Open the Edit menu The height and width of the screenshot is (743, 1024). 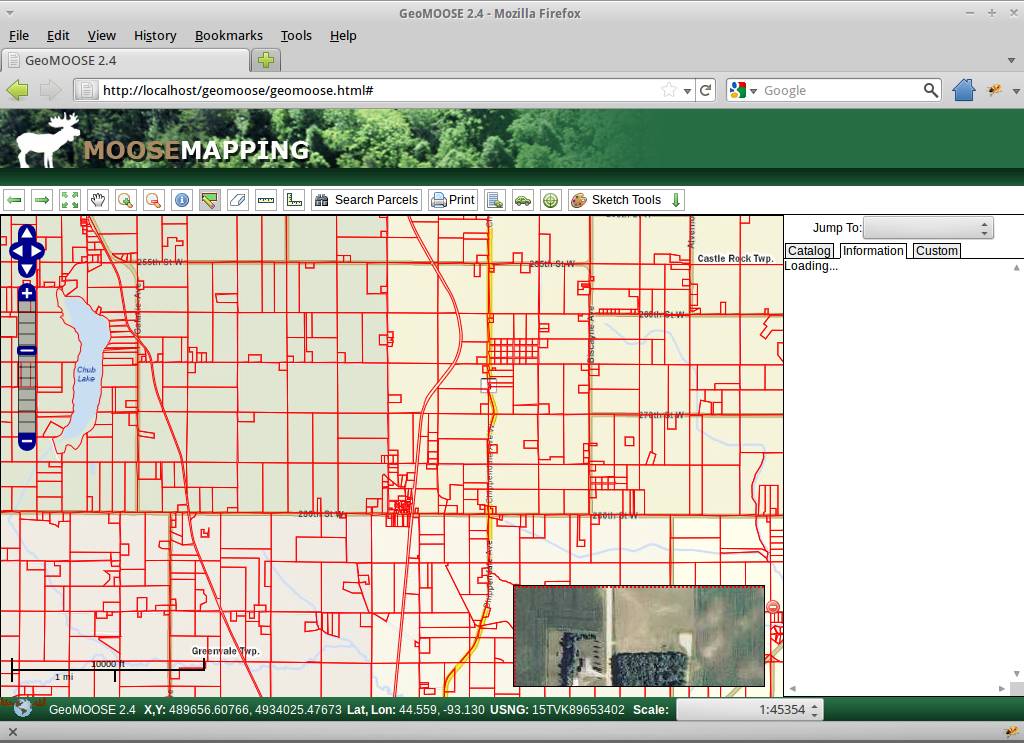(x=58, y=36)
